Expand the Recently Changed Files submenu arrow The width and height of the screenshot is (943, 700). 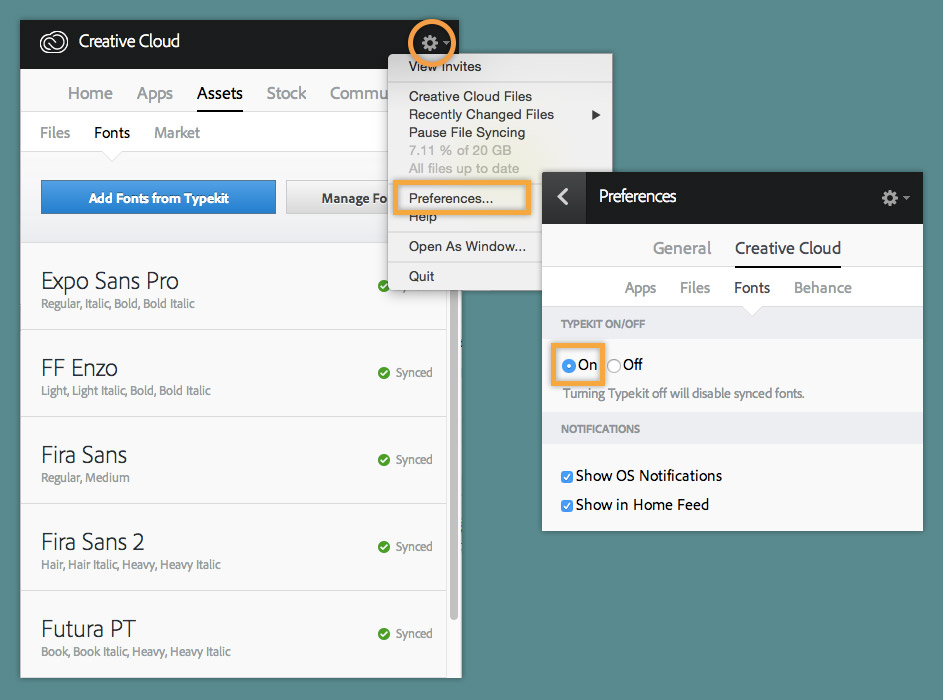[595, 115]
